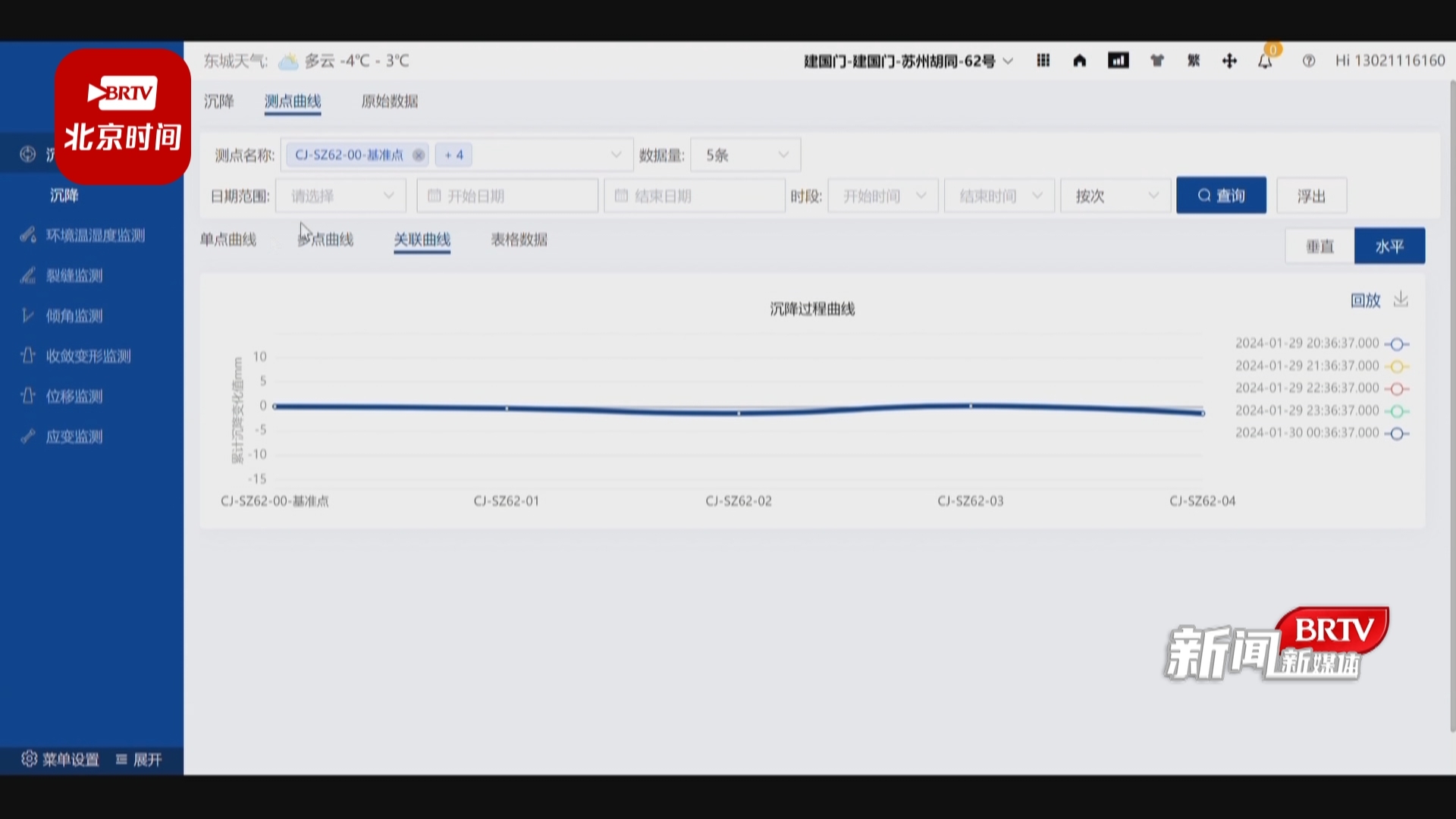Open the bar chart dashboard icon
This screenshot has height=819, width=1456.
[x=1119, y=61]
